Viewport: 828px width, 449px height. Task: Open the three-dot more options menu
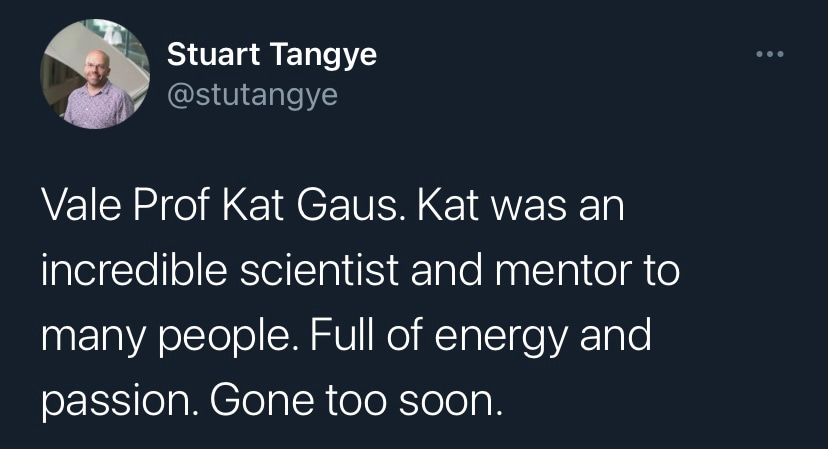pyautogui.click(x=768, y=54)
